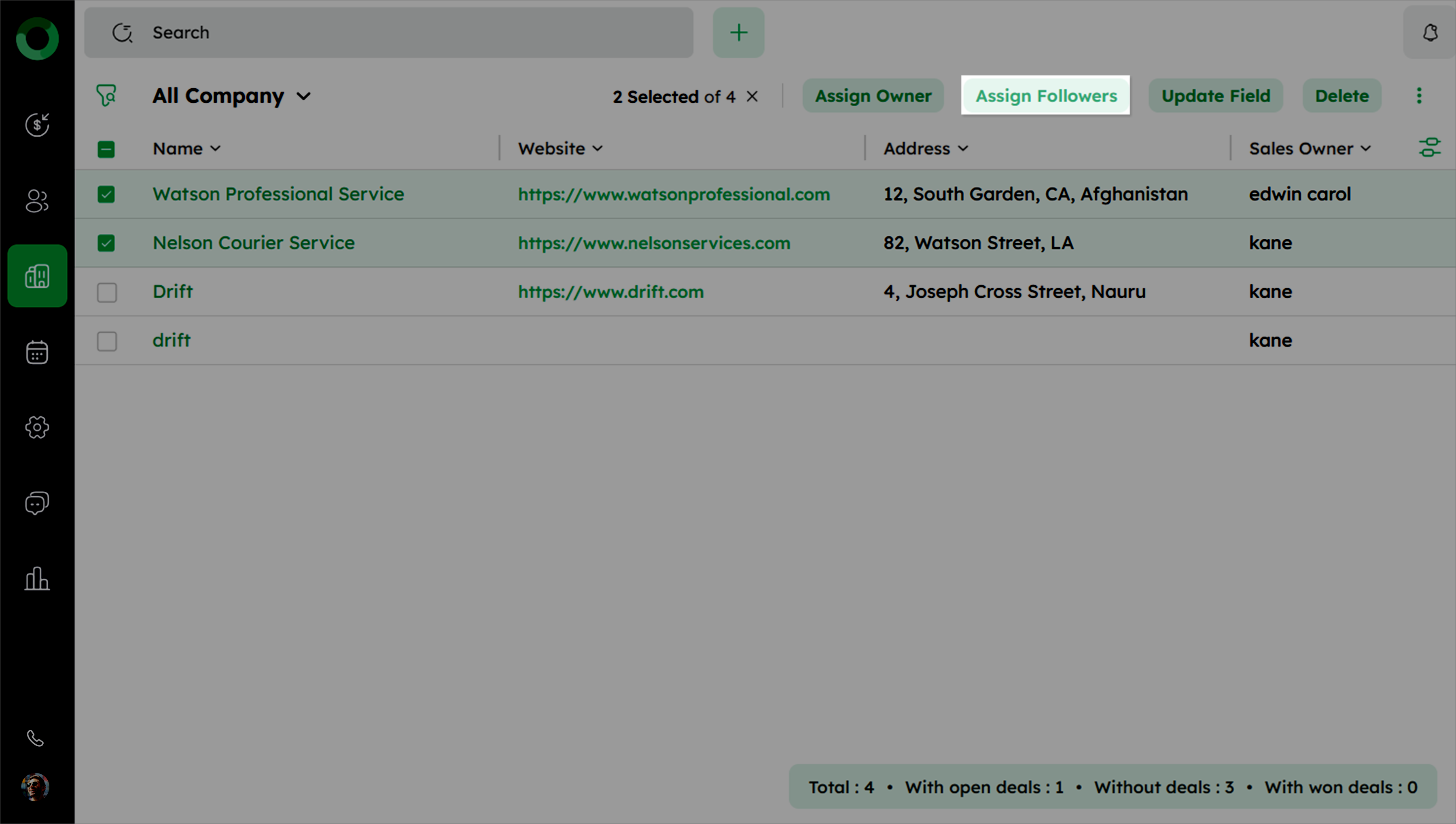Open the Conversations chat icon
This screenshot has height=824, width=1456.
pos(37,503)
